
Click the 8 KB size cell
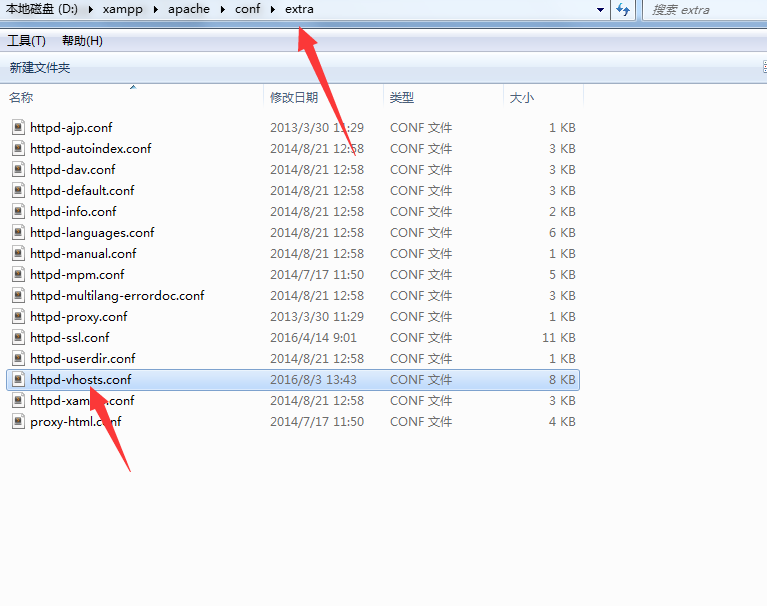562,380
